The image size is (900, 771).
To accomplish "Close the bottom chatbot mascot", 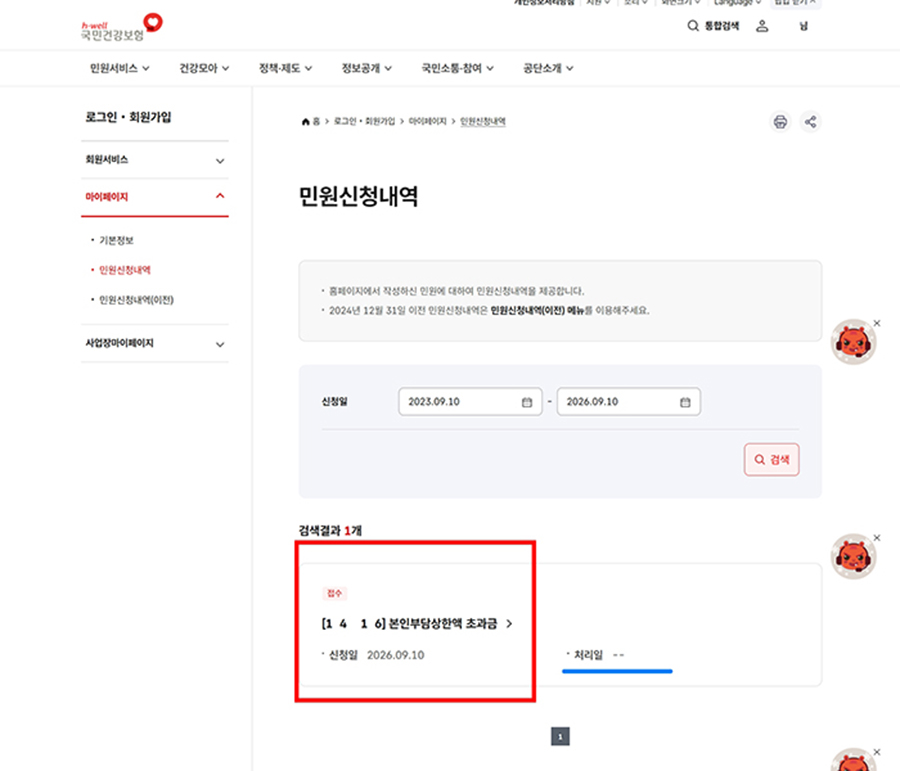I will [x=876, y=752].
